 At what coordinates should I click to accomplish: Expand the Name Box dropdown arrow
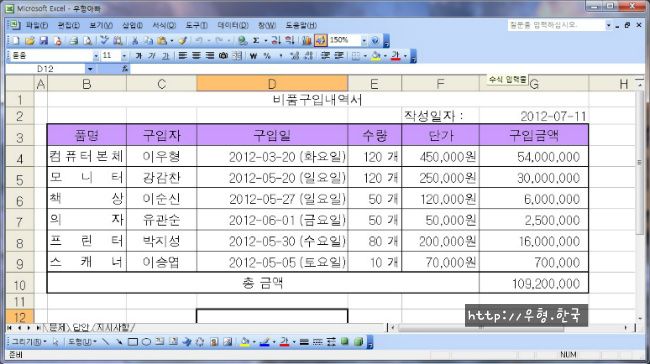click(x=90, y=69)
